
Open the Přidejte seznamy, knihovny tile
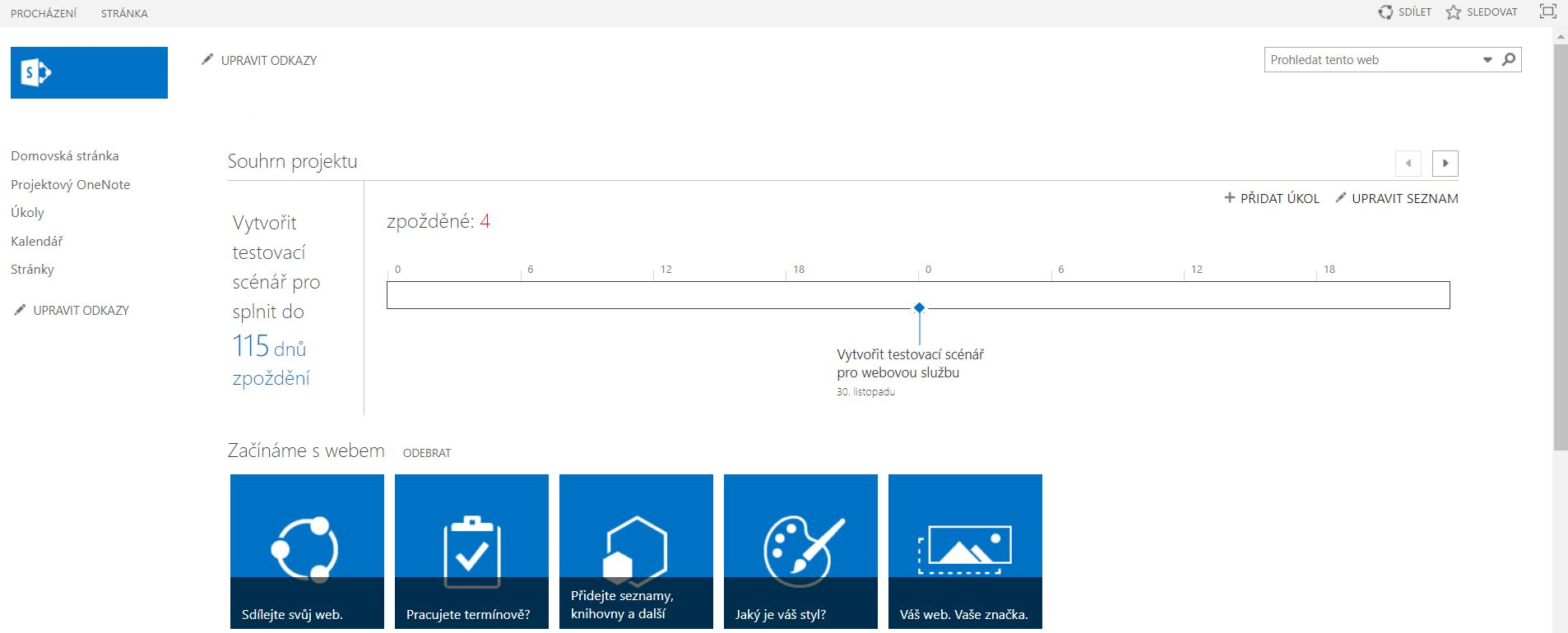[636, 552]
